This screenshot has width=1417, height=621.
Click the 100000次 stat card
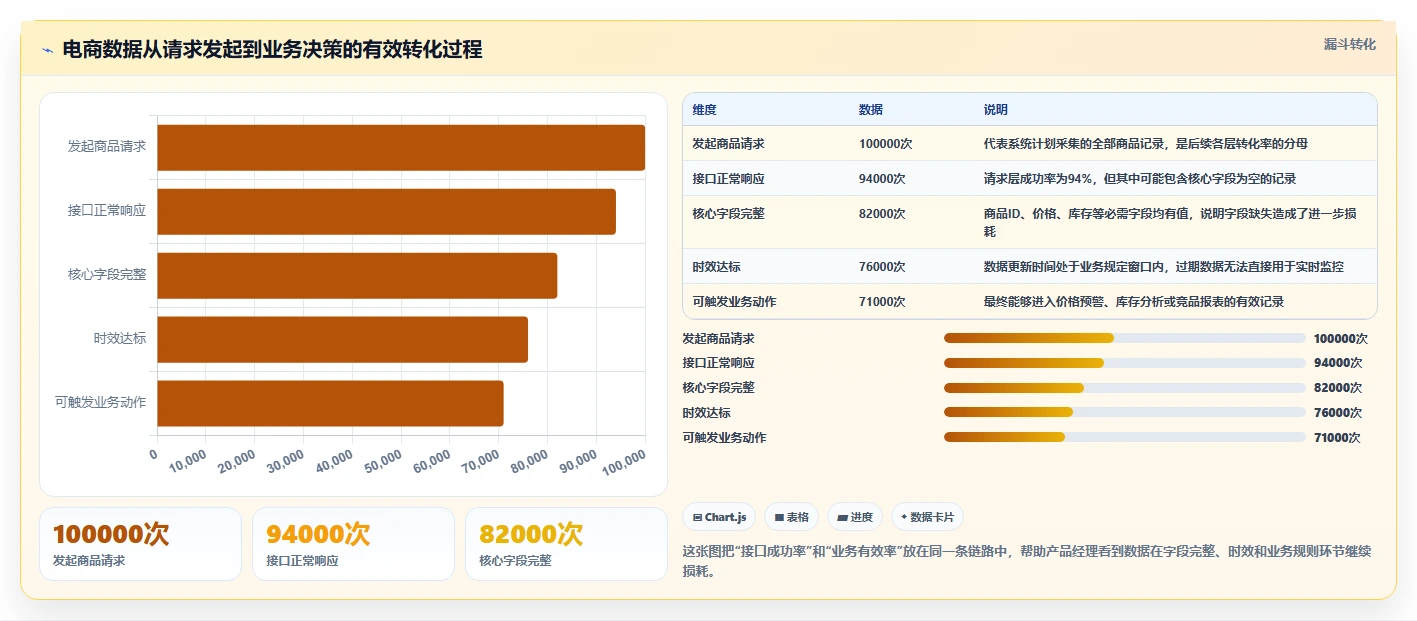[x=140, y=544]
